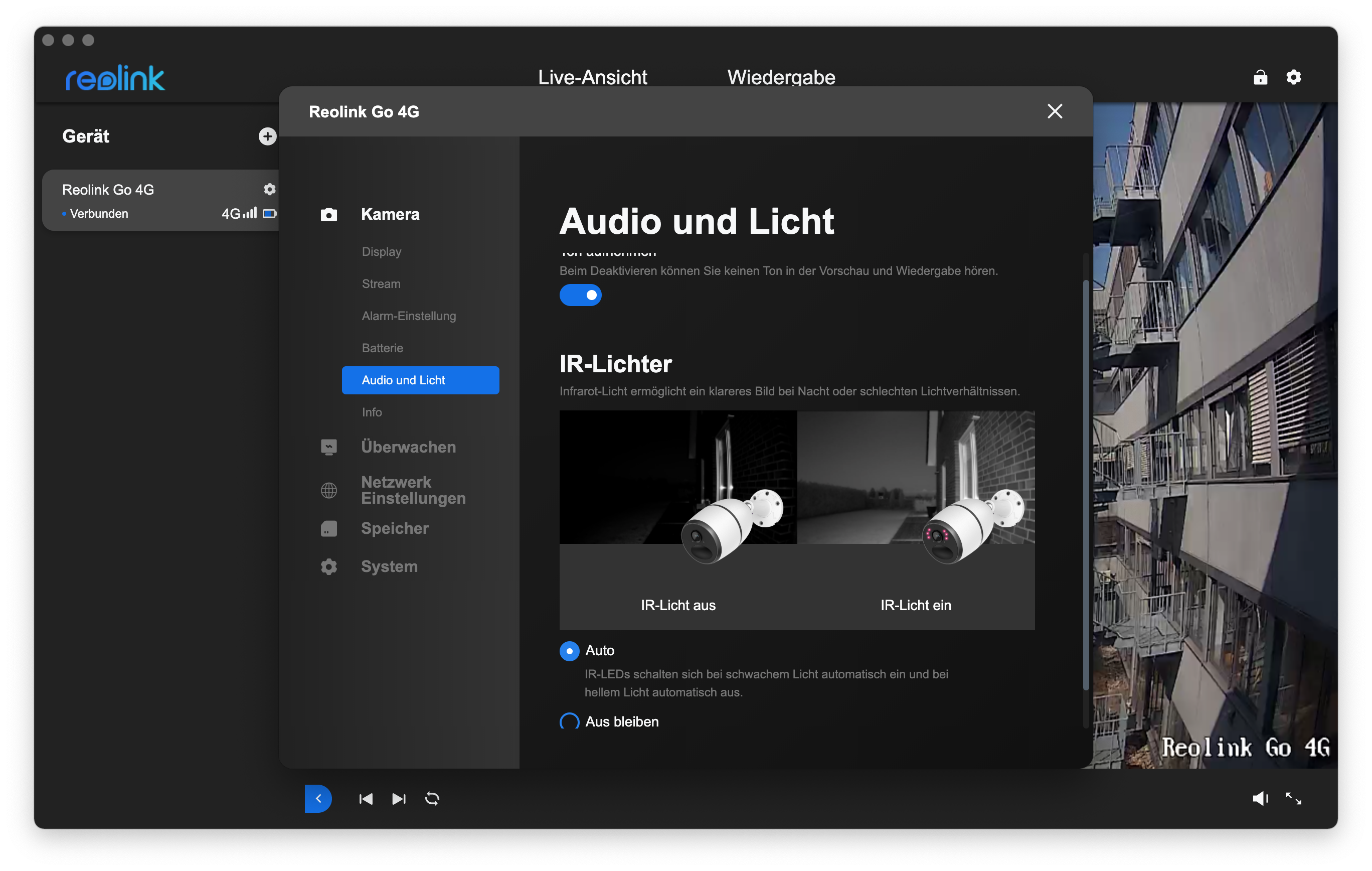This screenshot has width=1372, height=871.
Task: Expand the Überwachen settings section
Action: coord(408,447)
